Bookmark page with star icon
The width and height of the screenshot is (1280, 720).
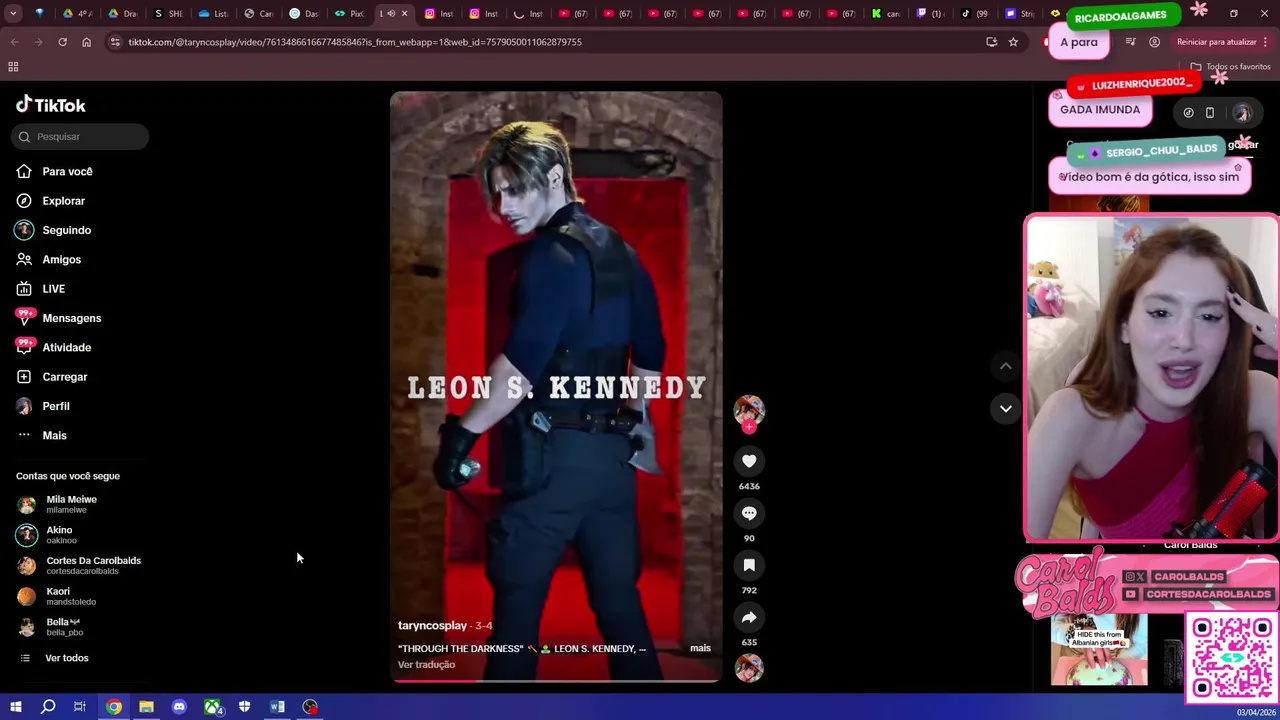pos(1013,42)
